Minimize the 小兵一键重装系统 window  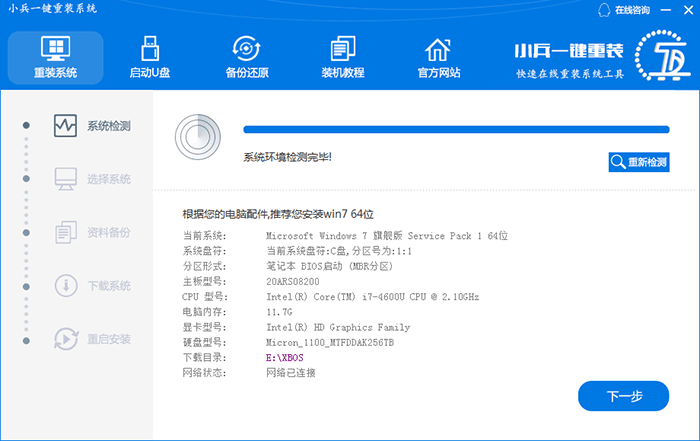[667, 10]
